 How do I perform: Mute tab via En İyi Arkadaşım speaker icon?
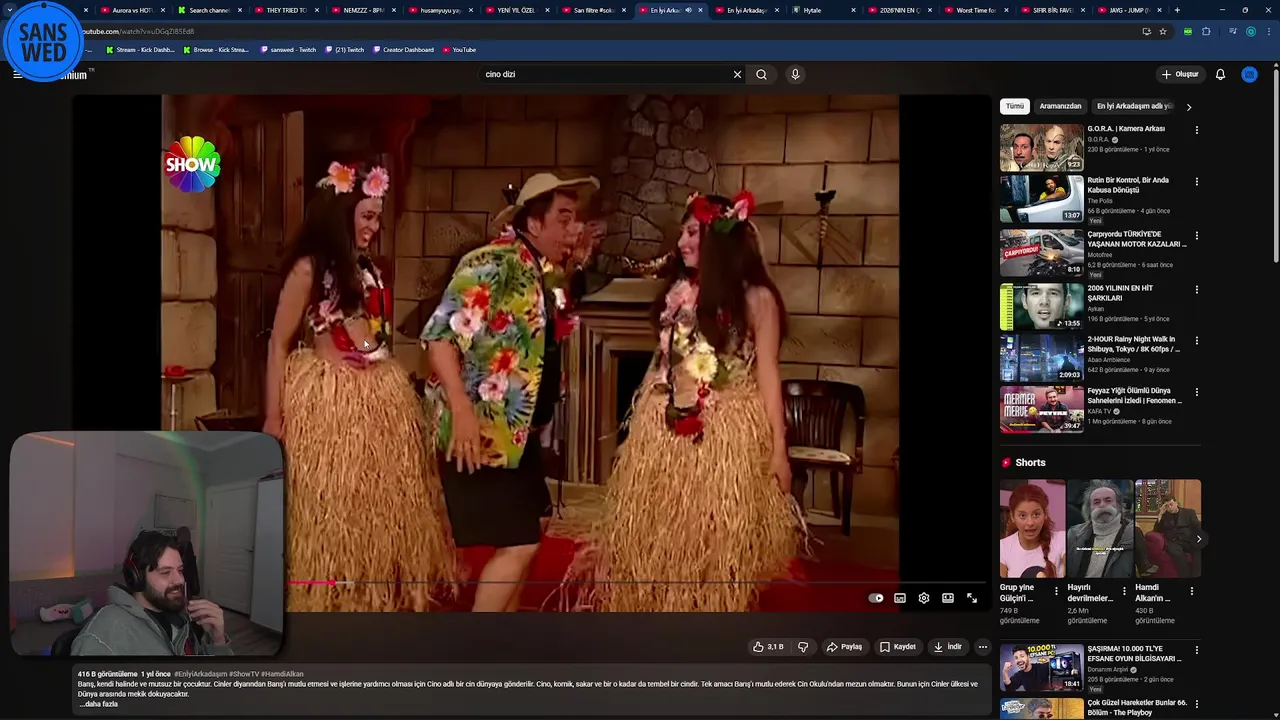point(688,10)
